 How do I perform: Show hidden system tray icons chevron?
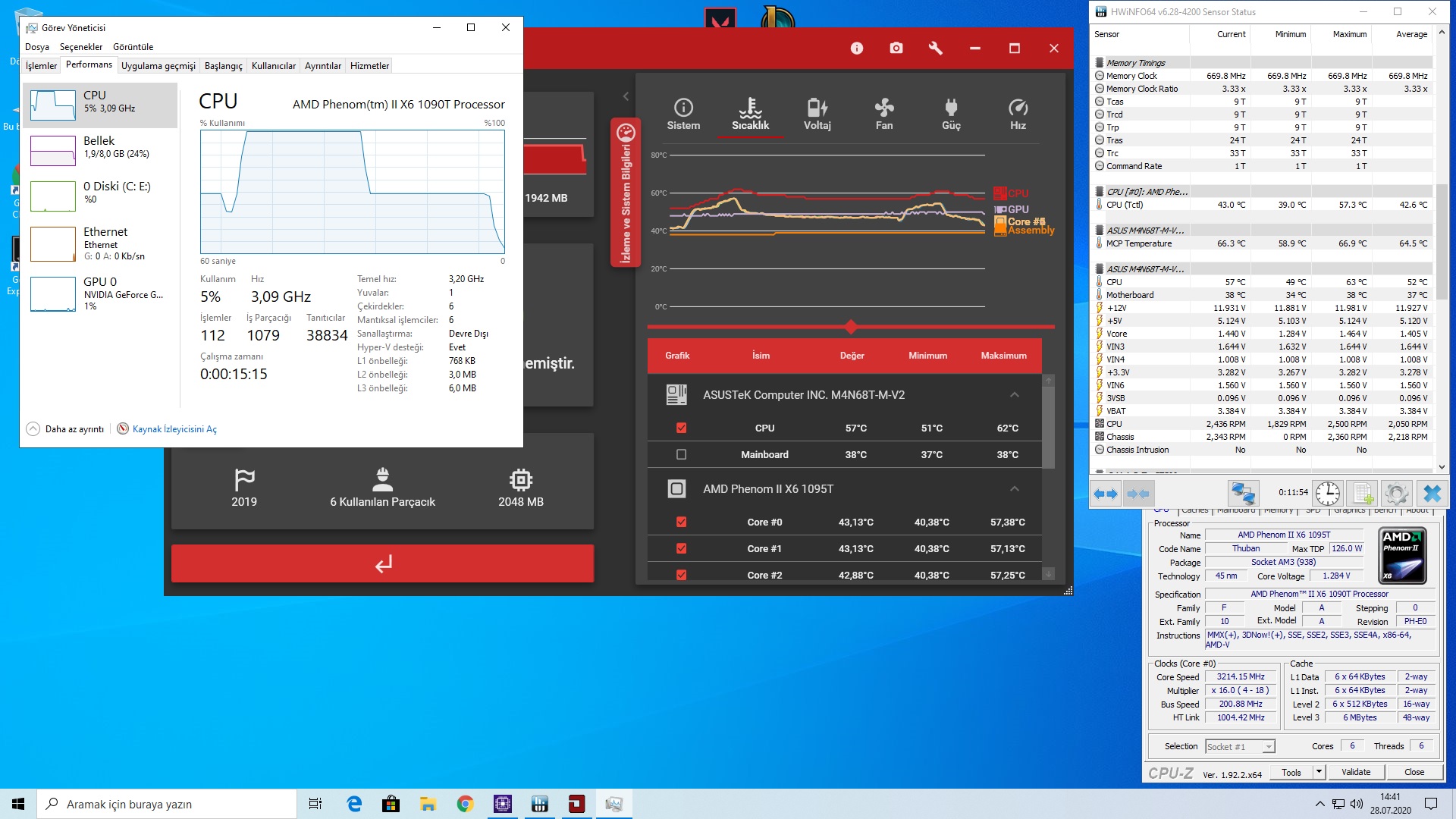[1320, 804]
